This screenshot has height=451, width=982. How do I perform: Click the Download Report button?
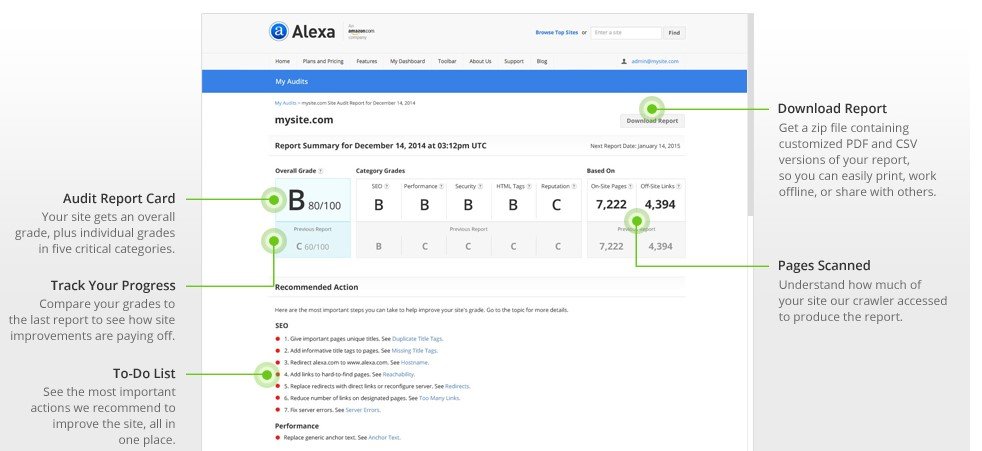(x=652, y=121)
